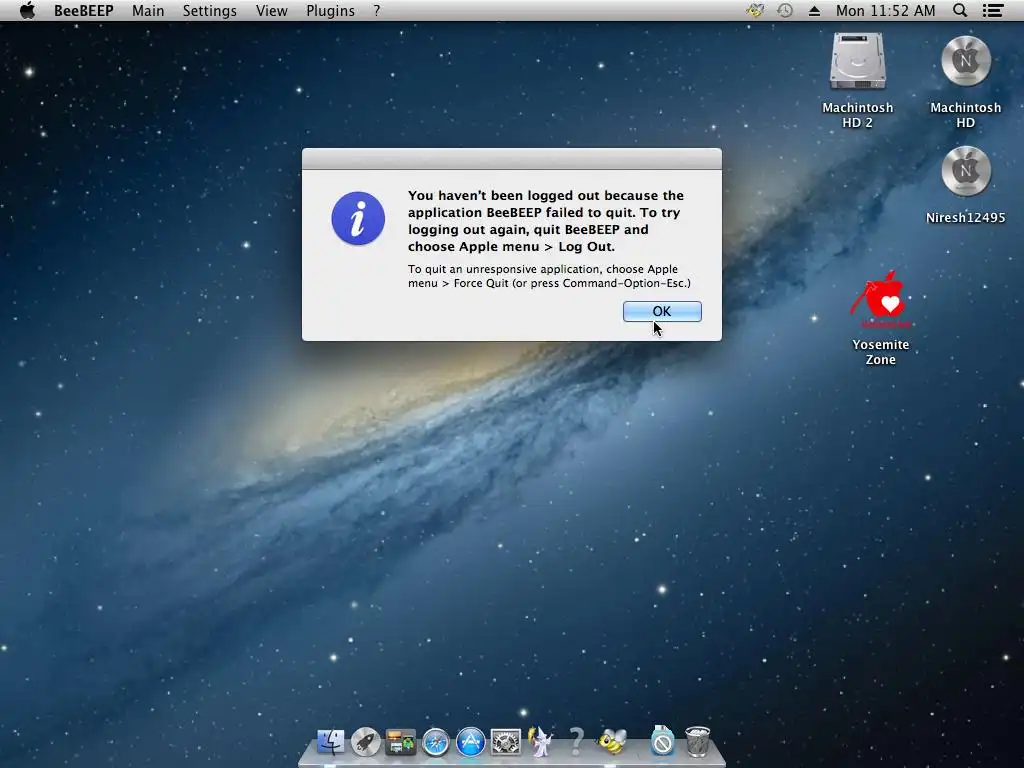Click the Niresh12495 label text
Image resolution: width=1024 pixels, height=768 pixels.
point(965,217)
